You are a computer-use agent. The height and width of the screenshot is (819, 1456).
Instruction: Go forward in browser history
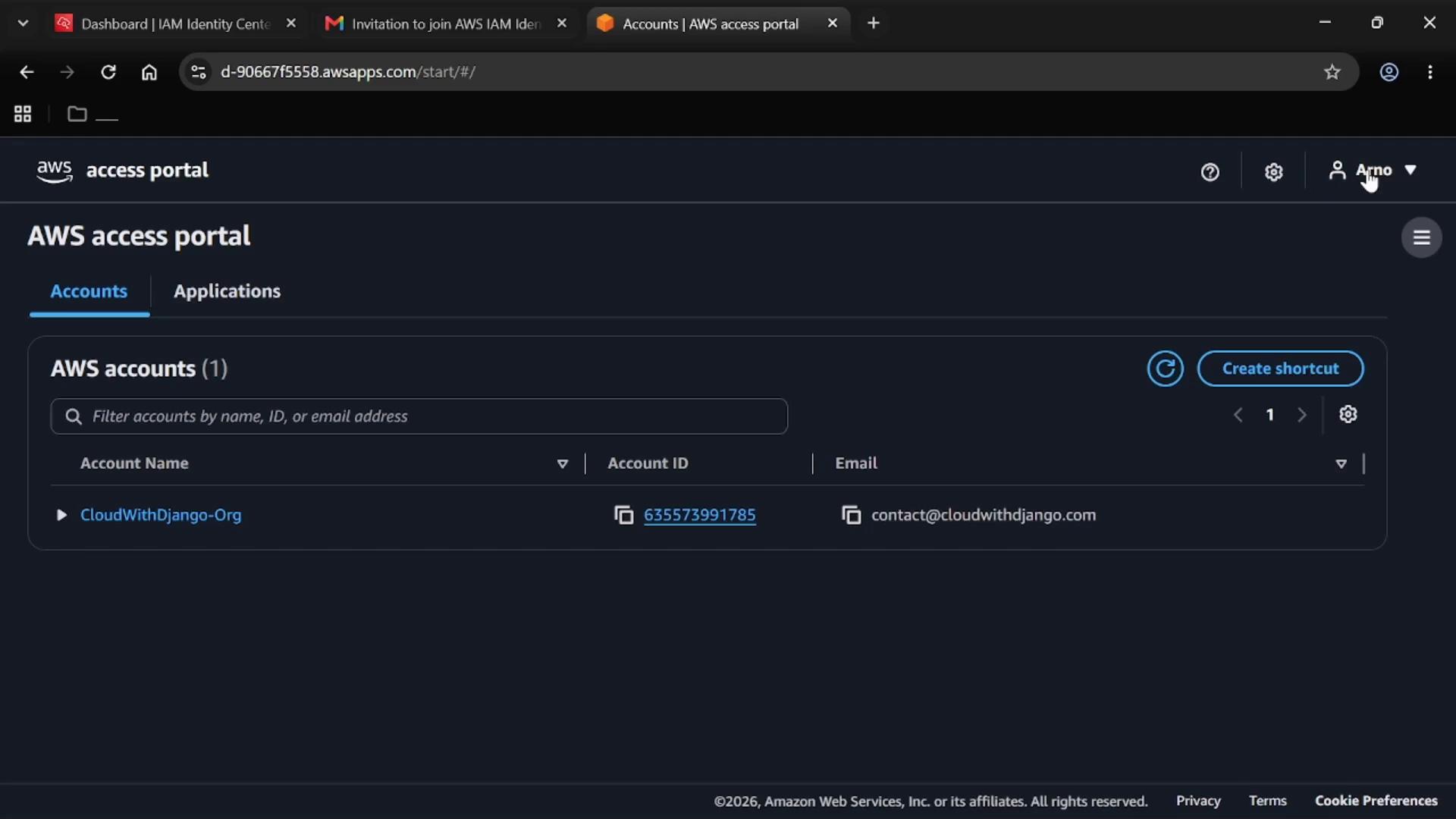click(67, 72)
